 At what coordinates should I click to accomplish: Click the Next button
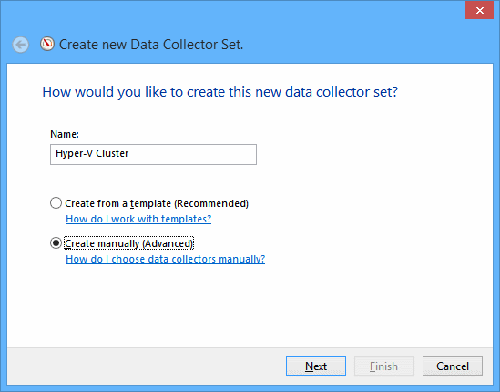316,366
